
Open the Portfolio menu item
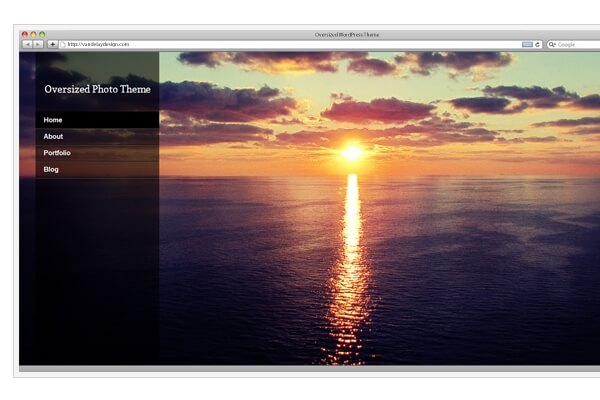pos(97,153)
